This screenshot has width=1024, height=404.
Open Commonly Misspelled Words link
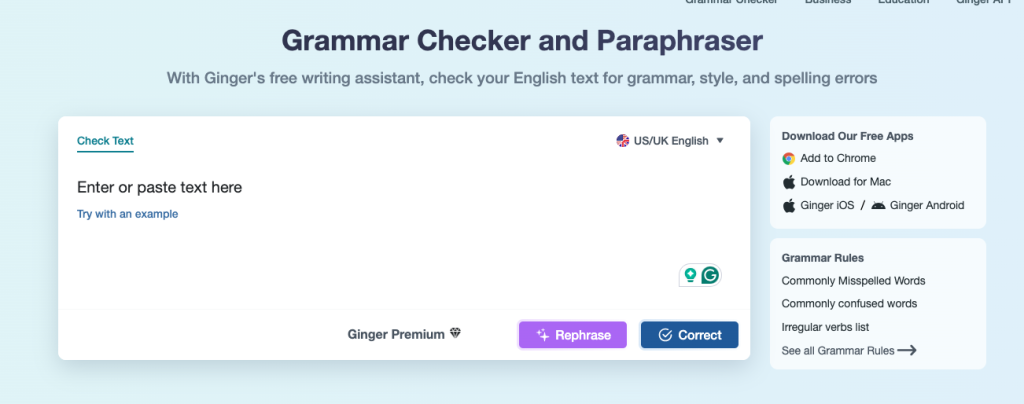point(853,281)
